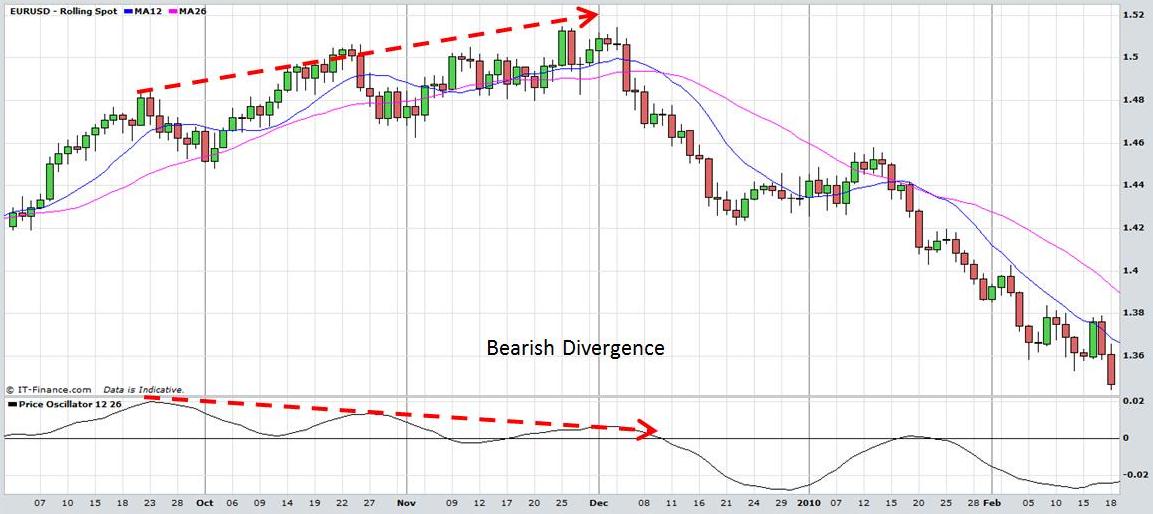Click the 1.46 price axis label
The width and height of the screenshot is (1153, 514).
[1133, 143]
